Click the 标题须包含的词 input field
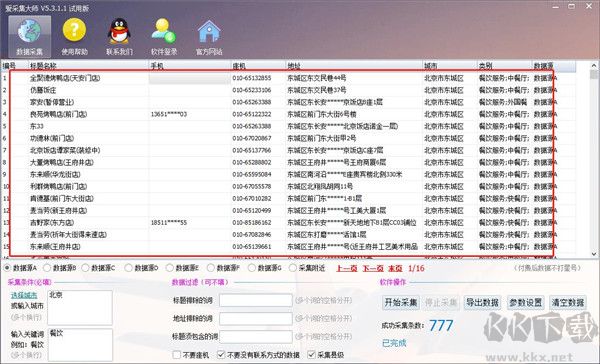 [x=256, y=337]
